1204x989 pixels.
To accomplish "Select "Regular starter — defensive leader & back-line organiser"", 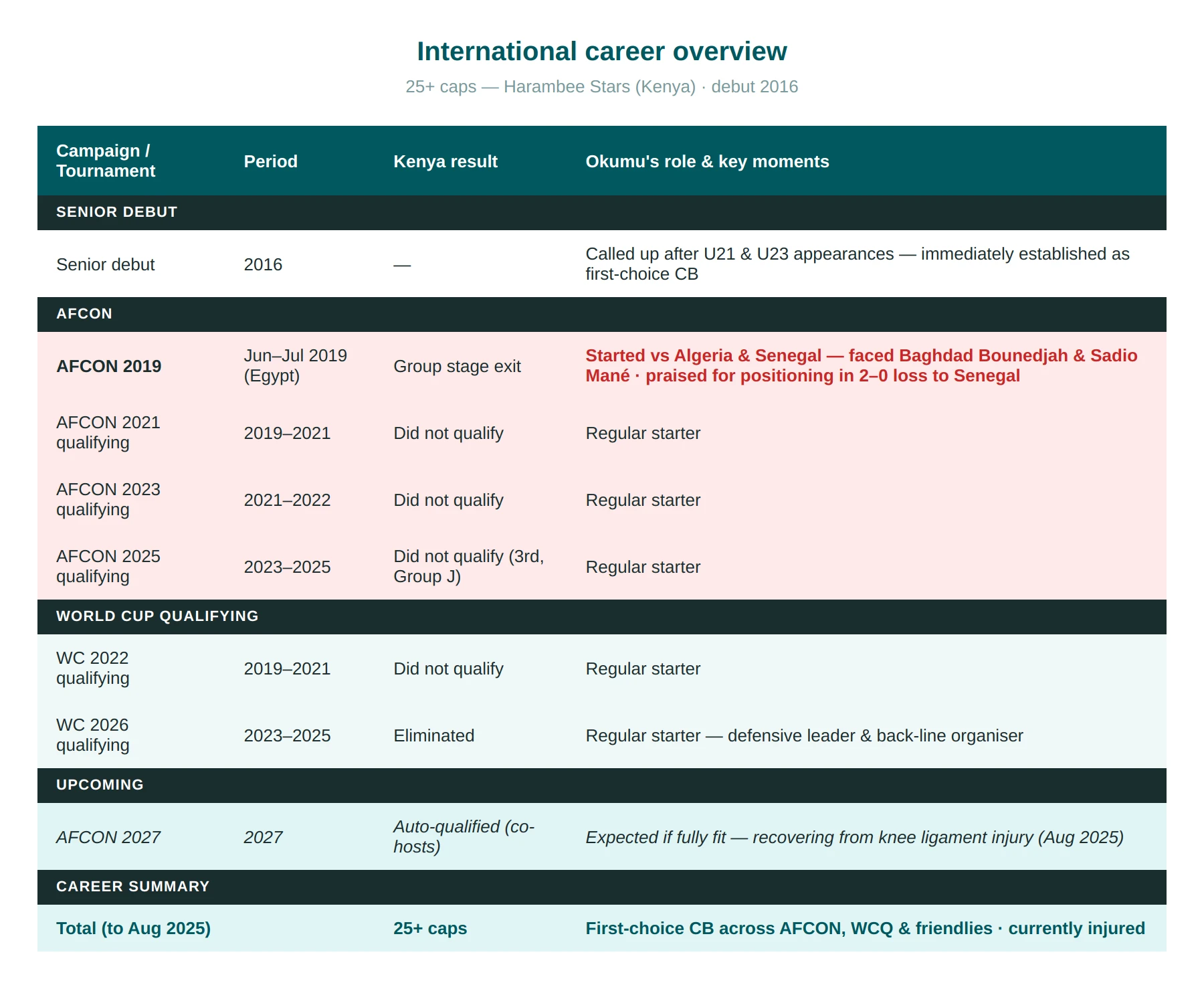I will [804, 735].
